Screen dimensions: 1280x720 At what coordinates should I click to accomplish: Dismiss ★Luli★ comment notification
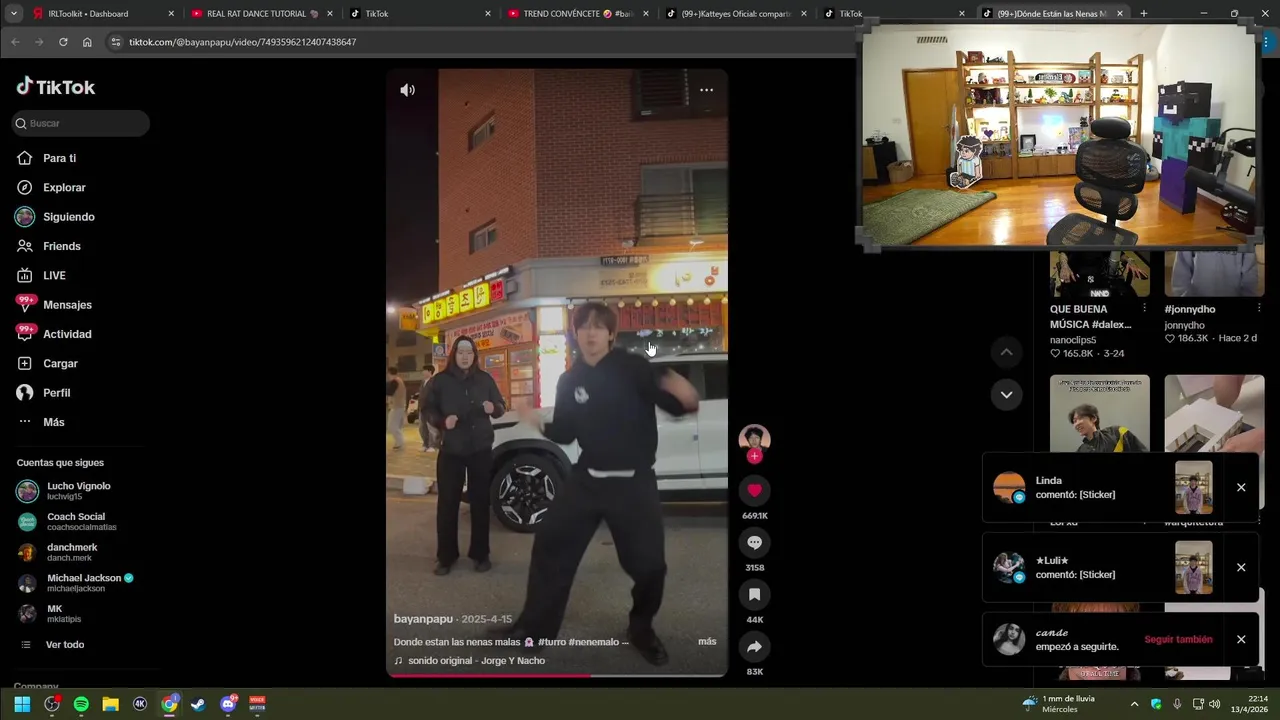coord(1241,568)
